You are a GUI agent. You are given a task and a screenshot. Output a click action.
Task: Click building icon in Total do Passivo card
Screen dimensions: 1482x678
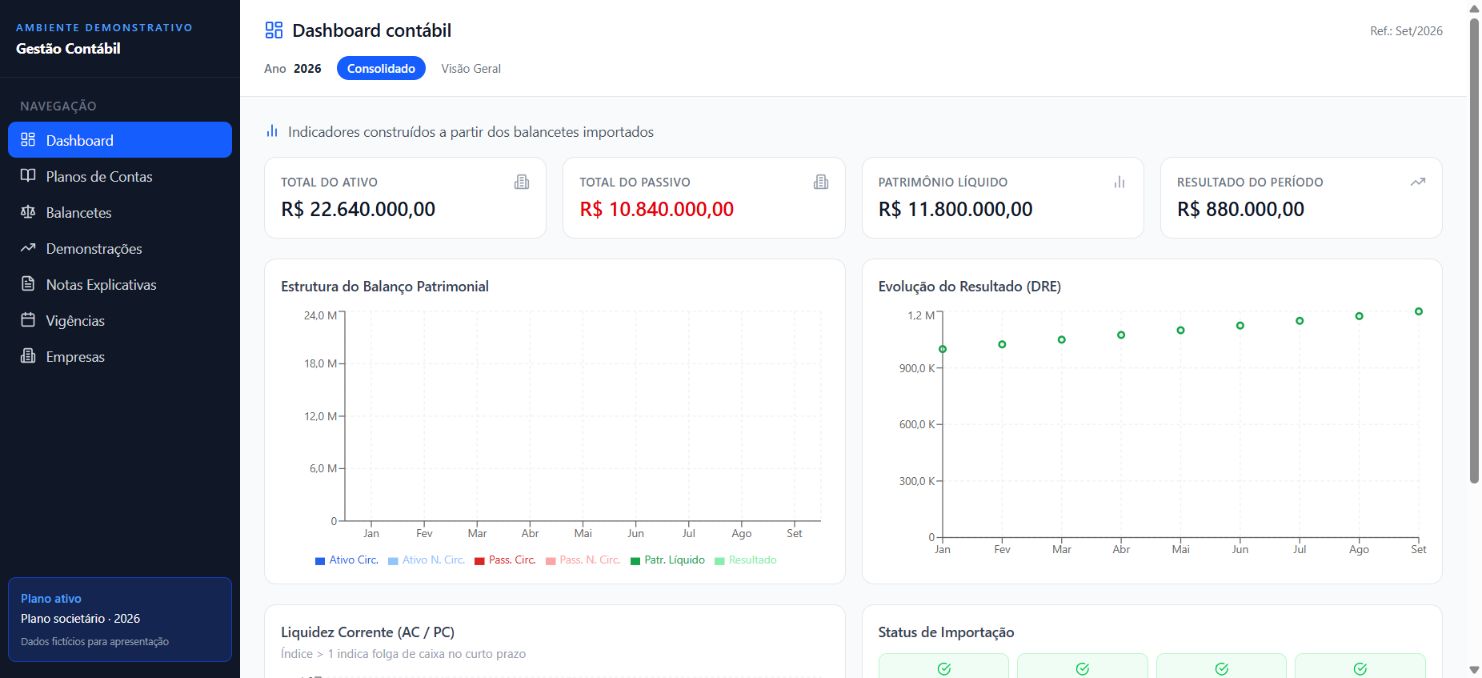[x=821, y=182]
